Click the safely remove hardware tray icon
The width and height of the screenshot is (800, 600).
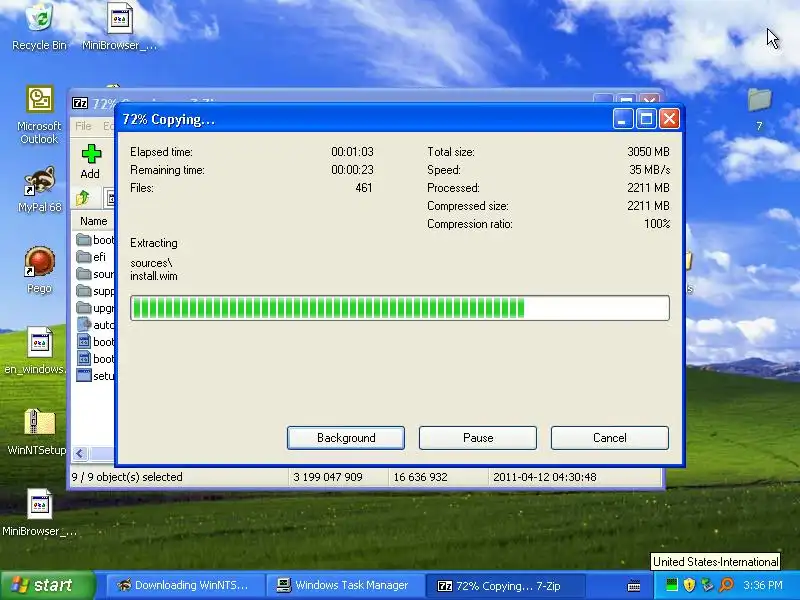click(707, 585)
